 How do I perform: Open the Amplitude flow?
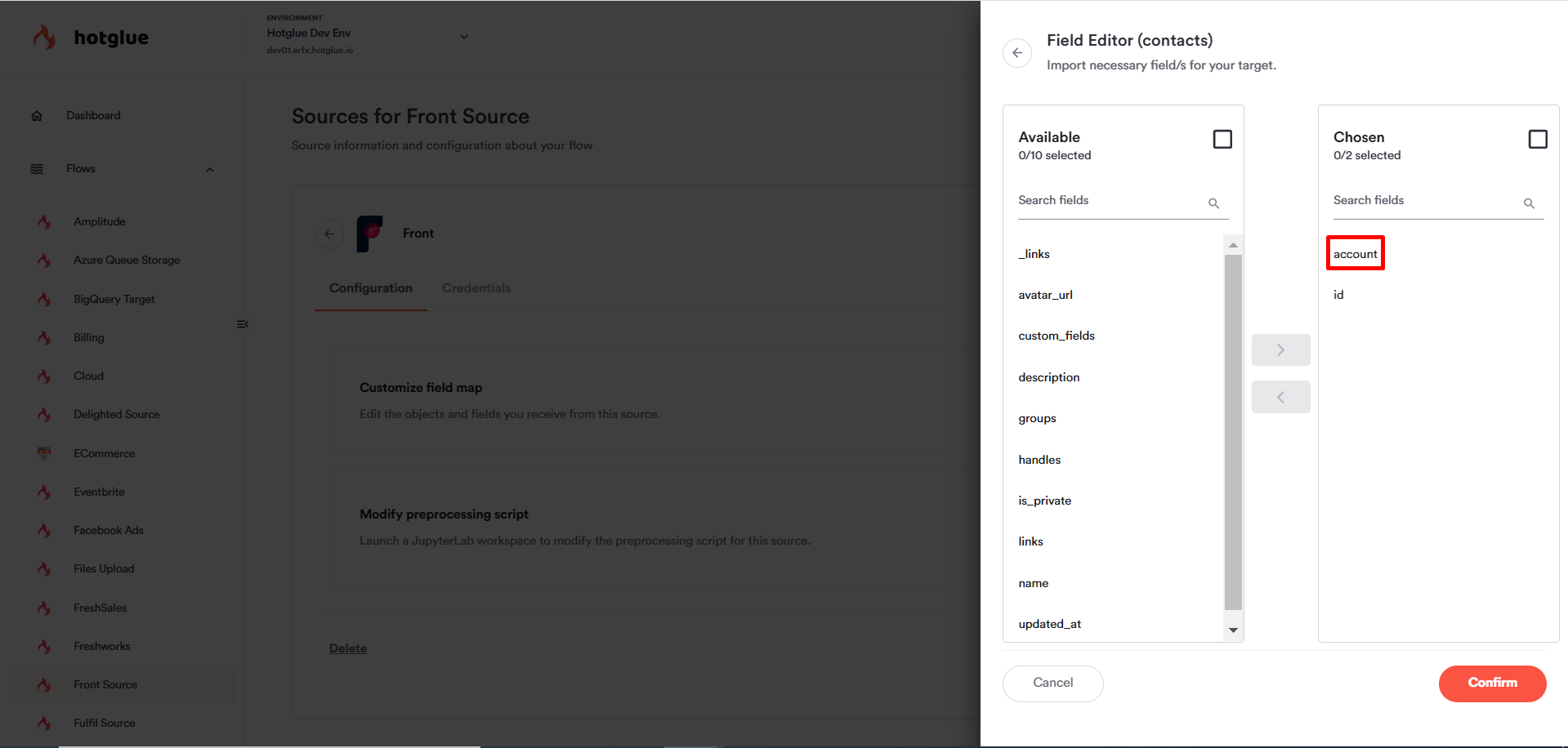point(100,222)
